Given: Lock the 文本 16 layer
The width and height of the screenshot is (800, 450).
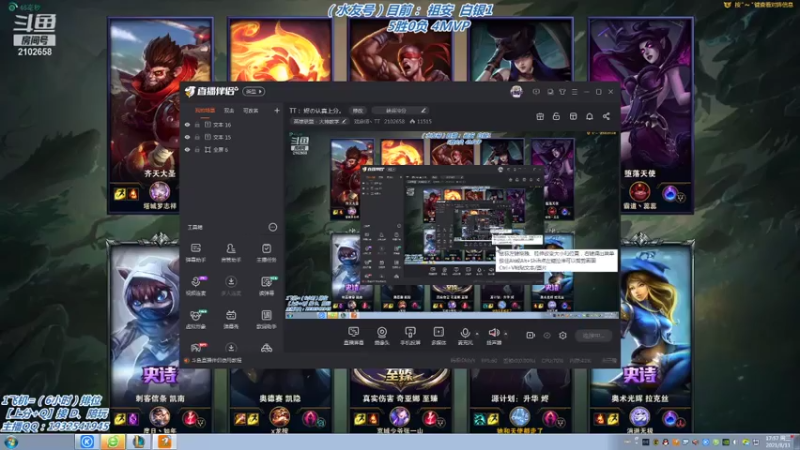Looking at the screenshot, I should pos(197,124).
